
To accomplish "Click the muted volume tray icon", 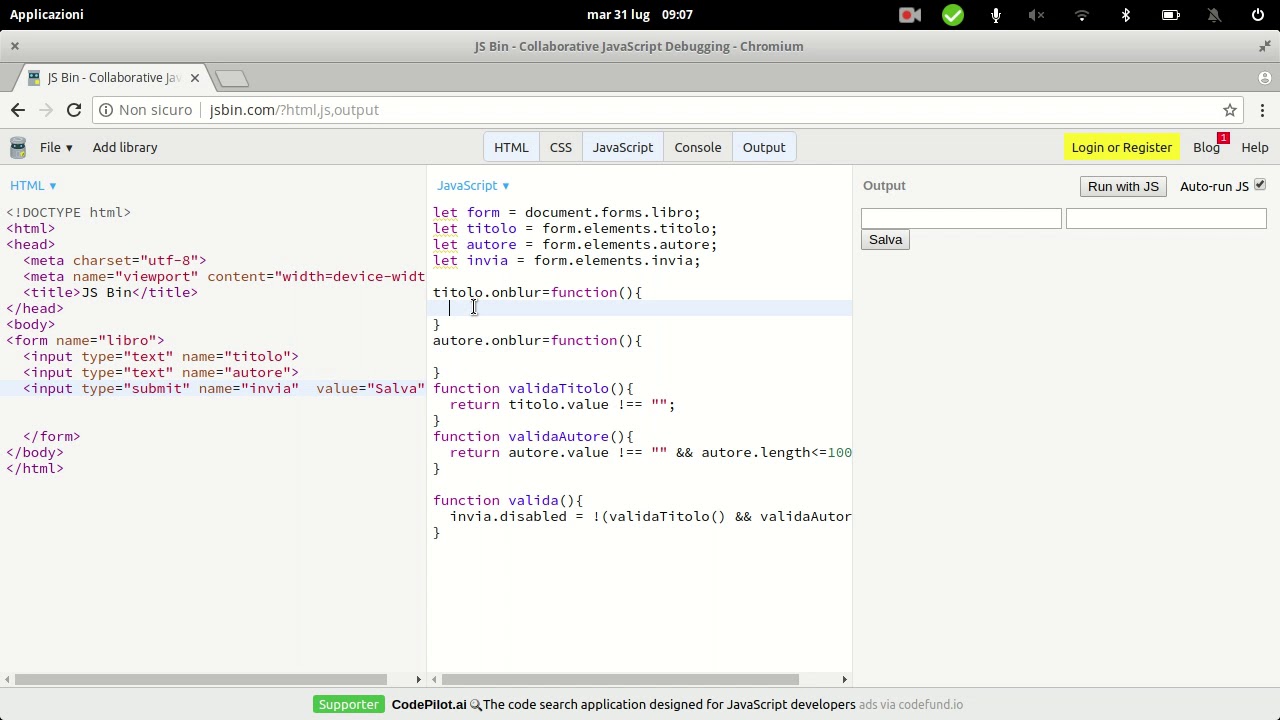I will coord(1037,15).
